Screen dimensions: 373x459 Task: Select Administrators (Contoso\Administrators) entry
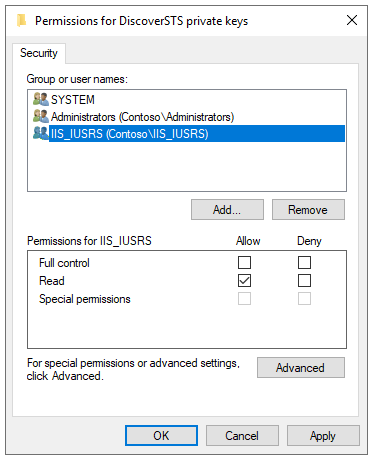pyautogui.click(x=142, y=117)
